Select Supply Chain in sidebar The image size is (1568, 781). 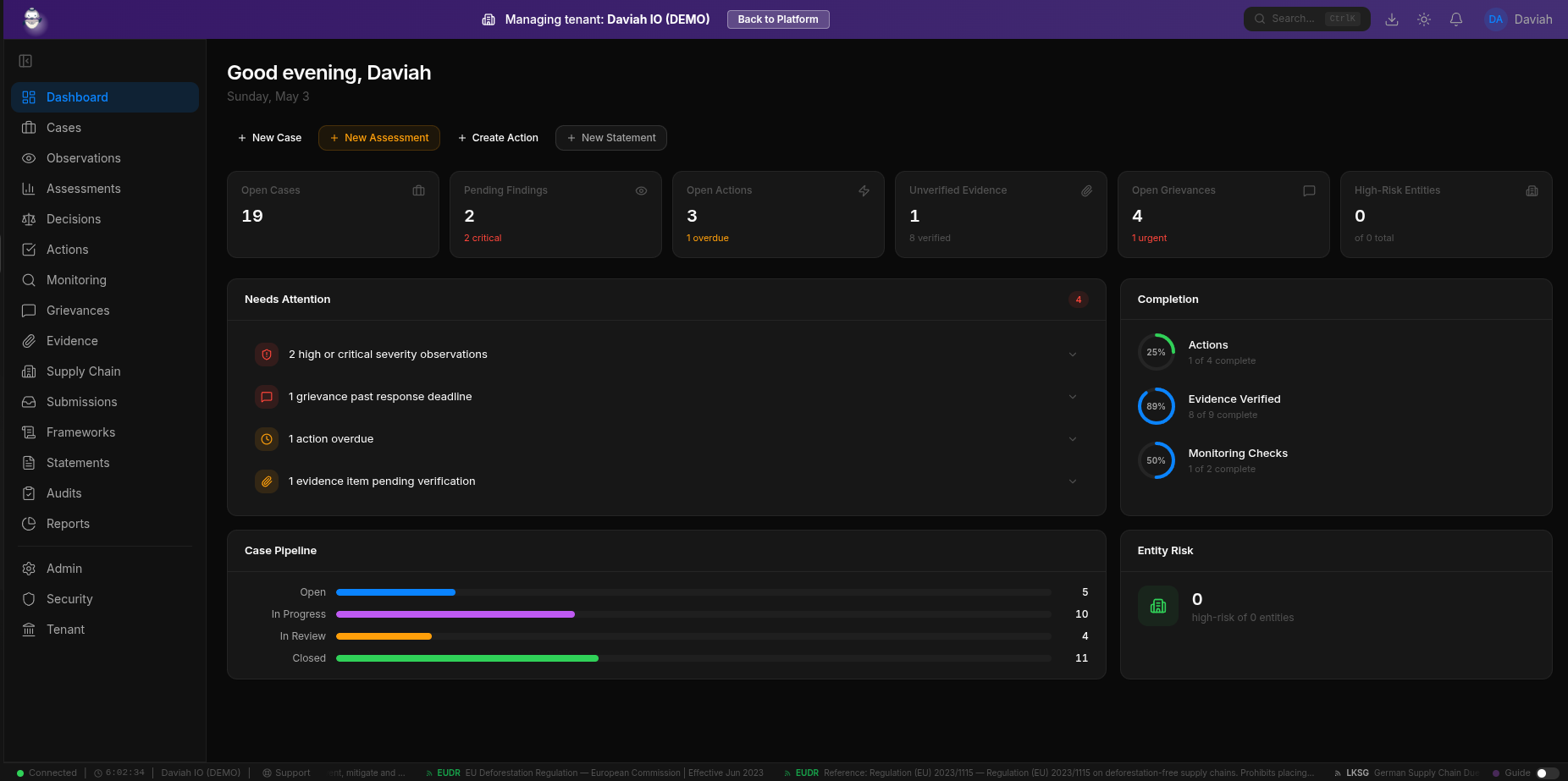coord(105,371)
